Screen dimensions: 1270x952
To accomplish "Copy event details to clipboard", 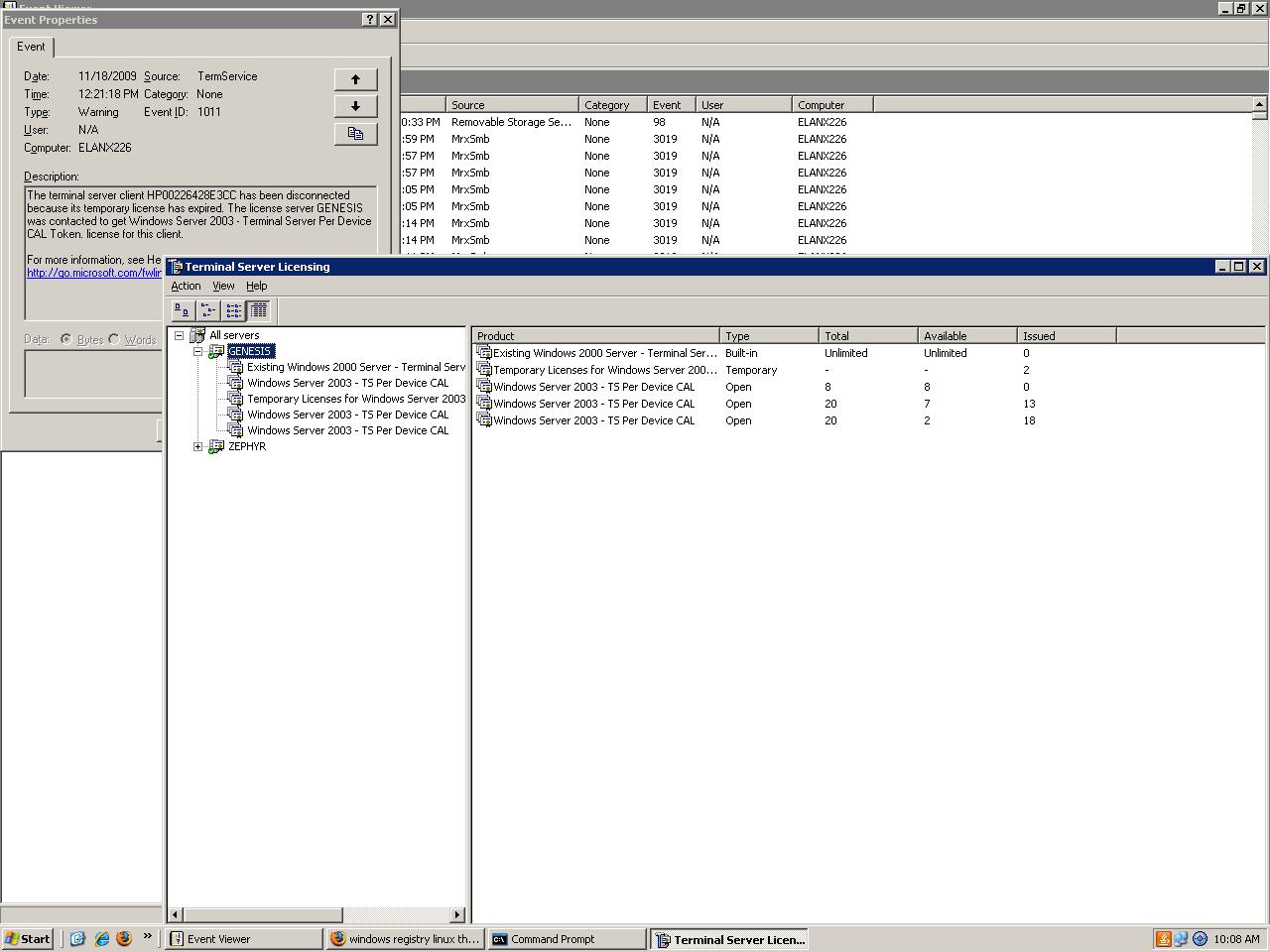I will [x=355, y=133].
